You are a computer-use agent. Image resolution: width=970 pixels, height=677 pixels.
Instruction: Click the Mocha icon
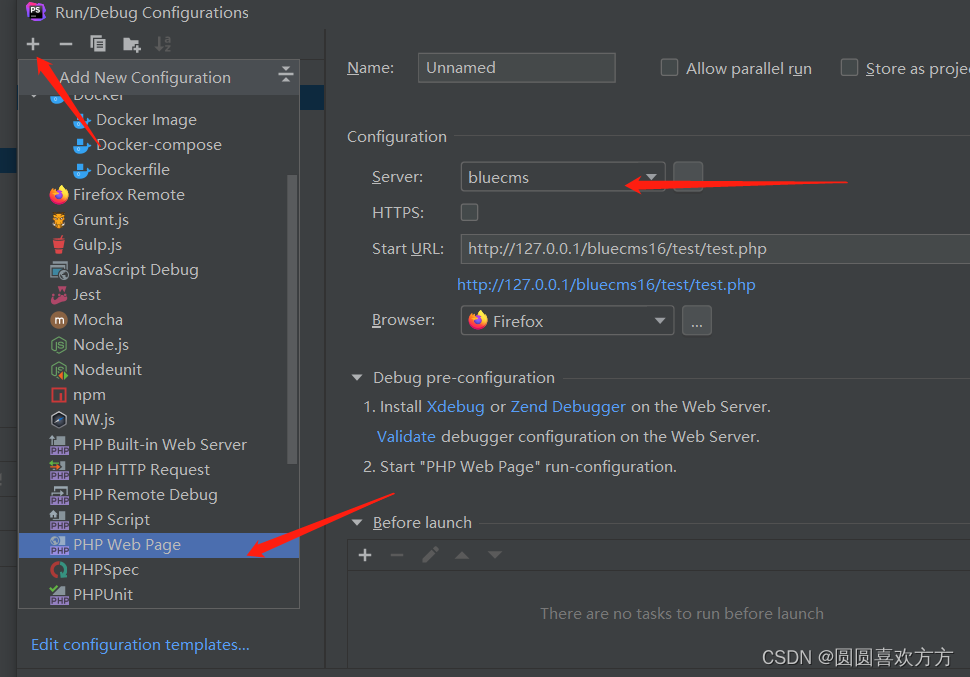(x=59, y=320)
